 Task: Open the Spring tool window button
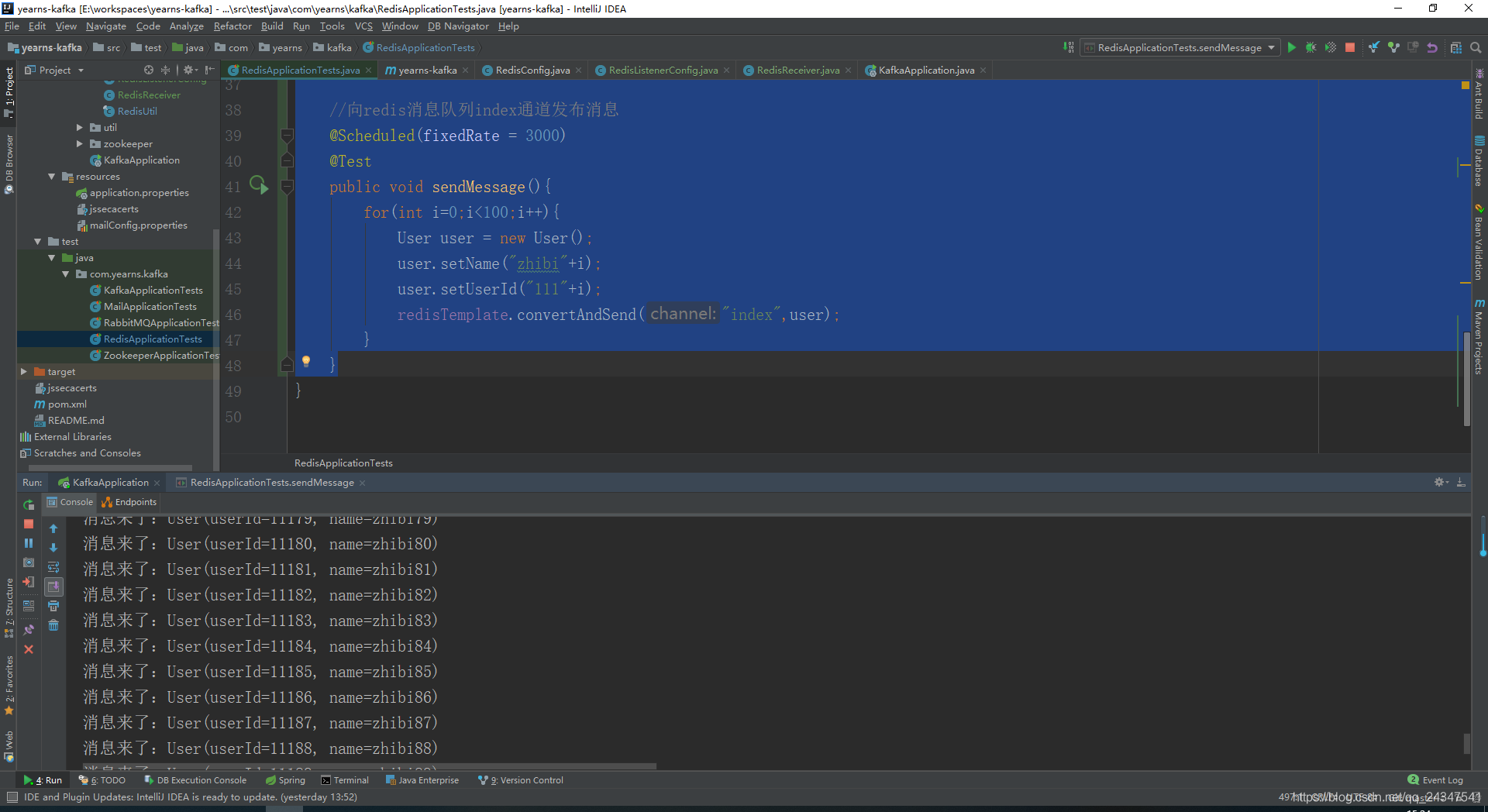285,780
